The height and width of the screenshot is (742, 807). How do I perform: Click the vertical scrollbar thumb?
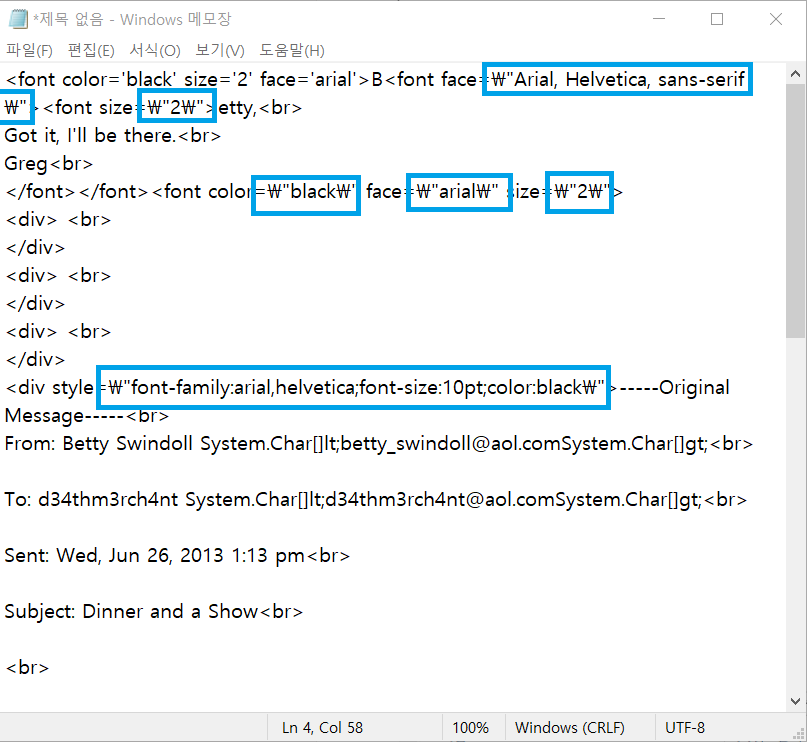point(795,210)
